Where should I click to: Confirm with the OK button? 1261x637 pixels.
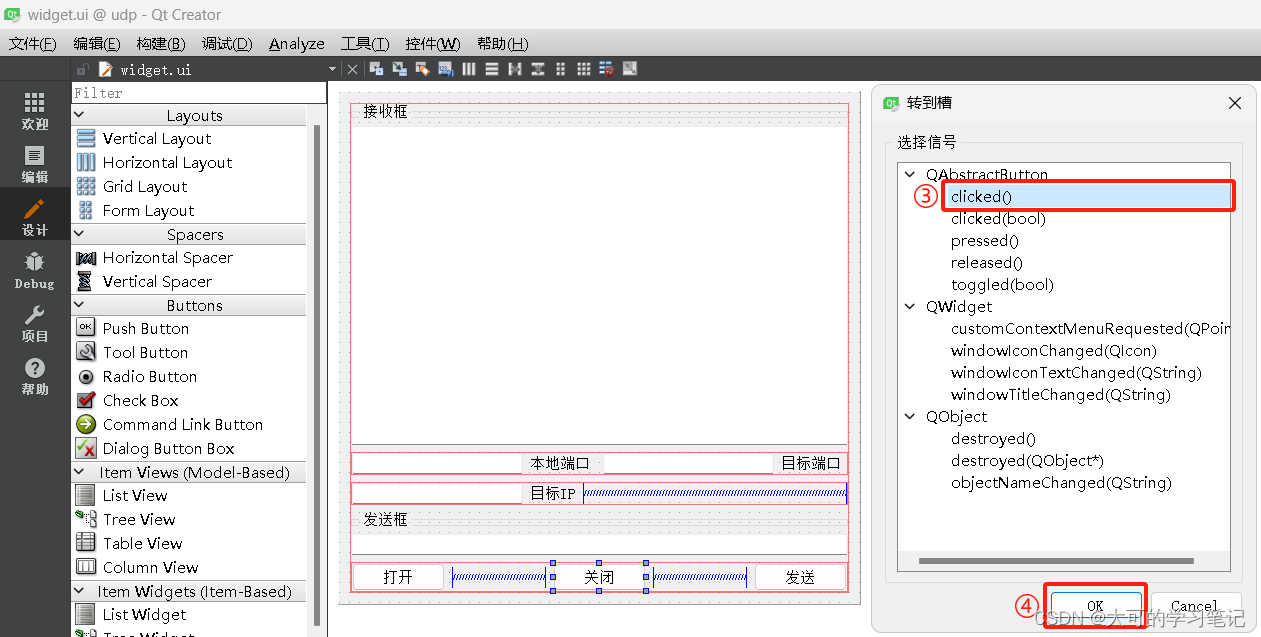1095,605
